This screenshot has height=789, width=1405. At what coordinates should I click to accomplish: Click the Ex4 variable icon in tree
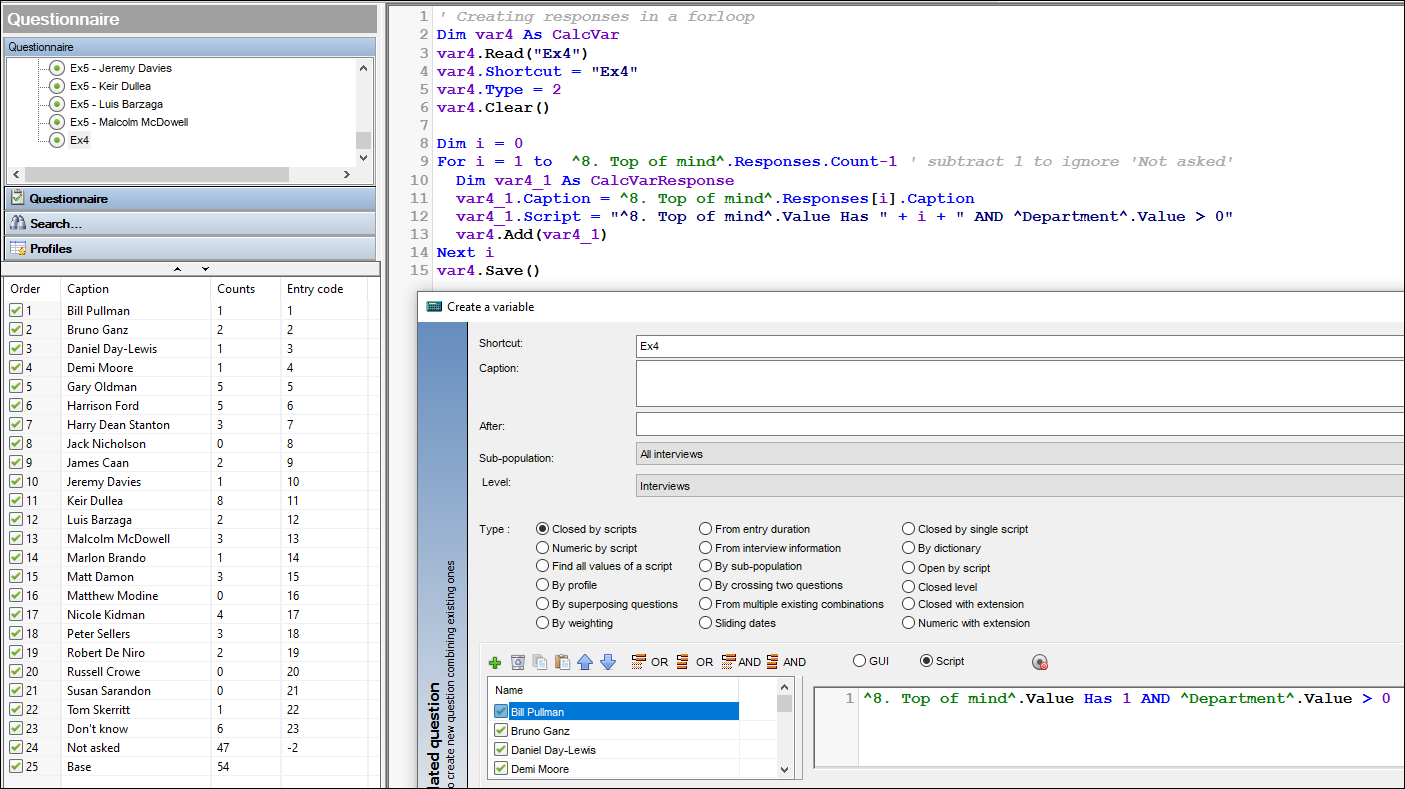point(57,140)
